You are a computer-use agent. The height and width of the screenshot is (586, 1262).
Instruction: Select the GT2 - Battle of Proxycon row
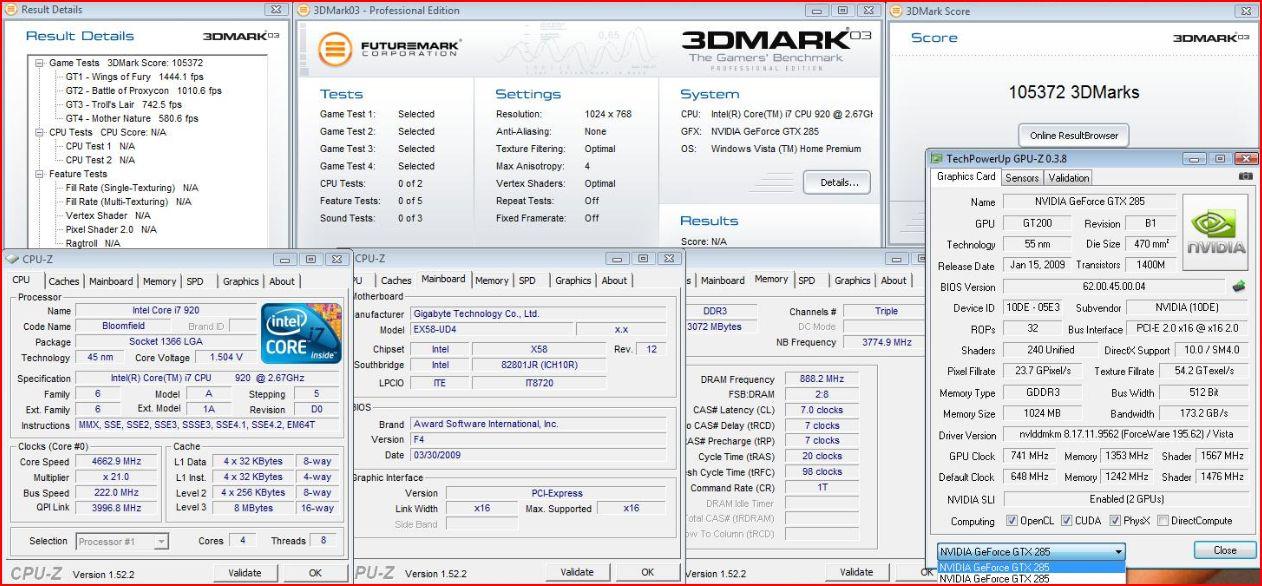tap(143, 90)
